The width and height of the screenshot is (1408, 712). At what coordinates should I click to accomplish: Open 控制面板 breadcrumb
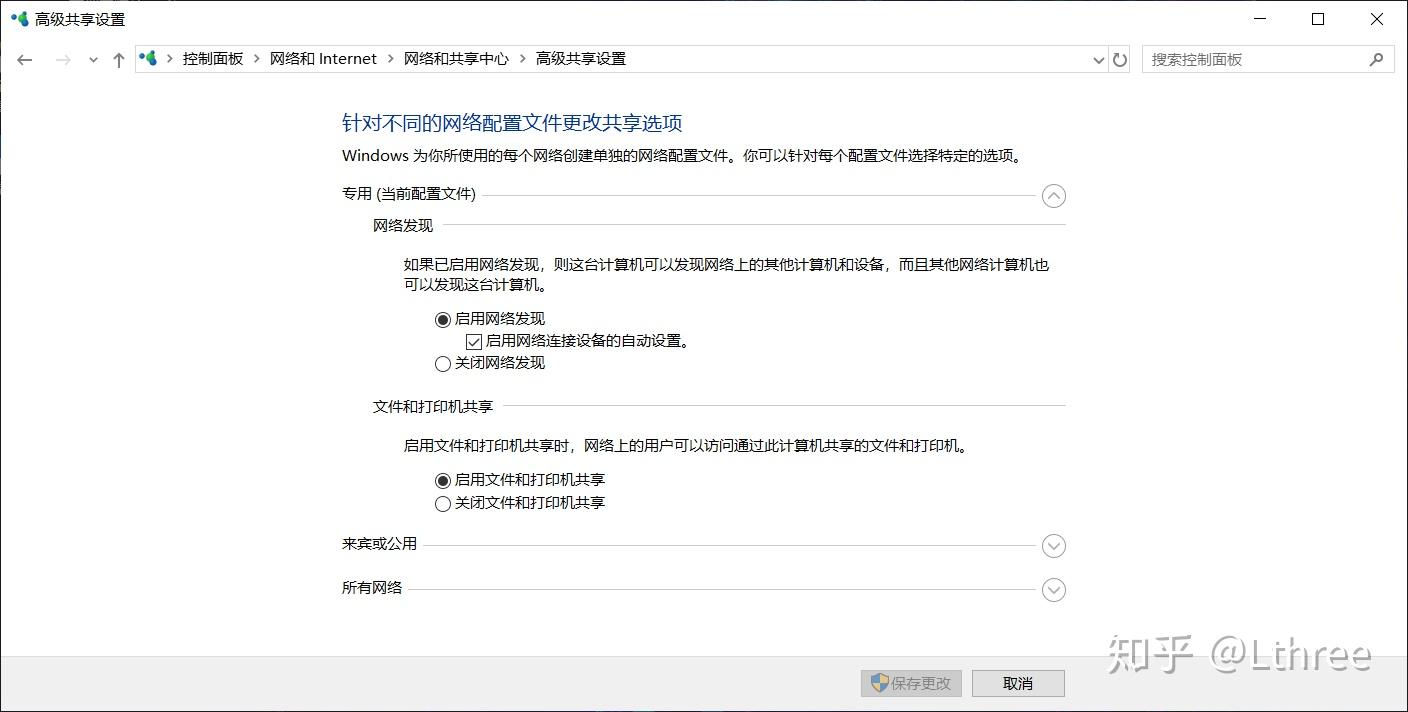(213, 59)
